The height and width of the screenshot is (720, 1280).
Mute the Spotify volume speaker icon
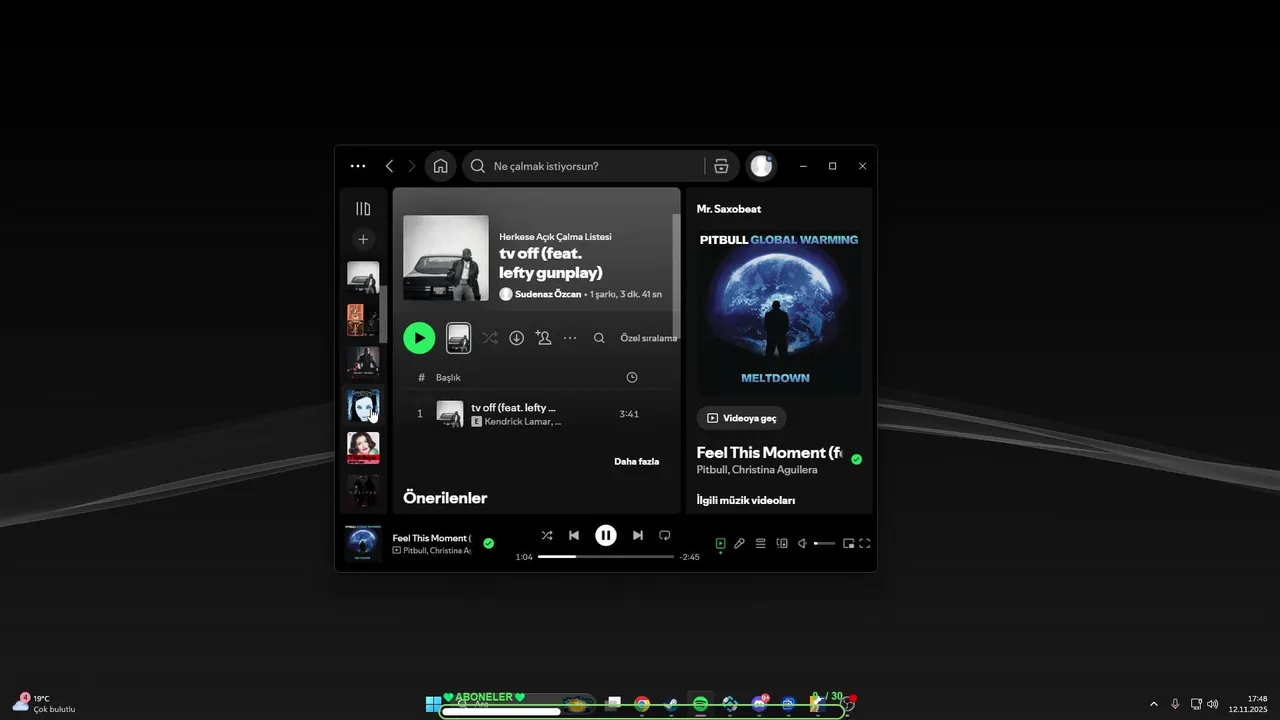pos(802,543)
